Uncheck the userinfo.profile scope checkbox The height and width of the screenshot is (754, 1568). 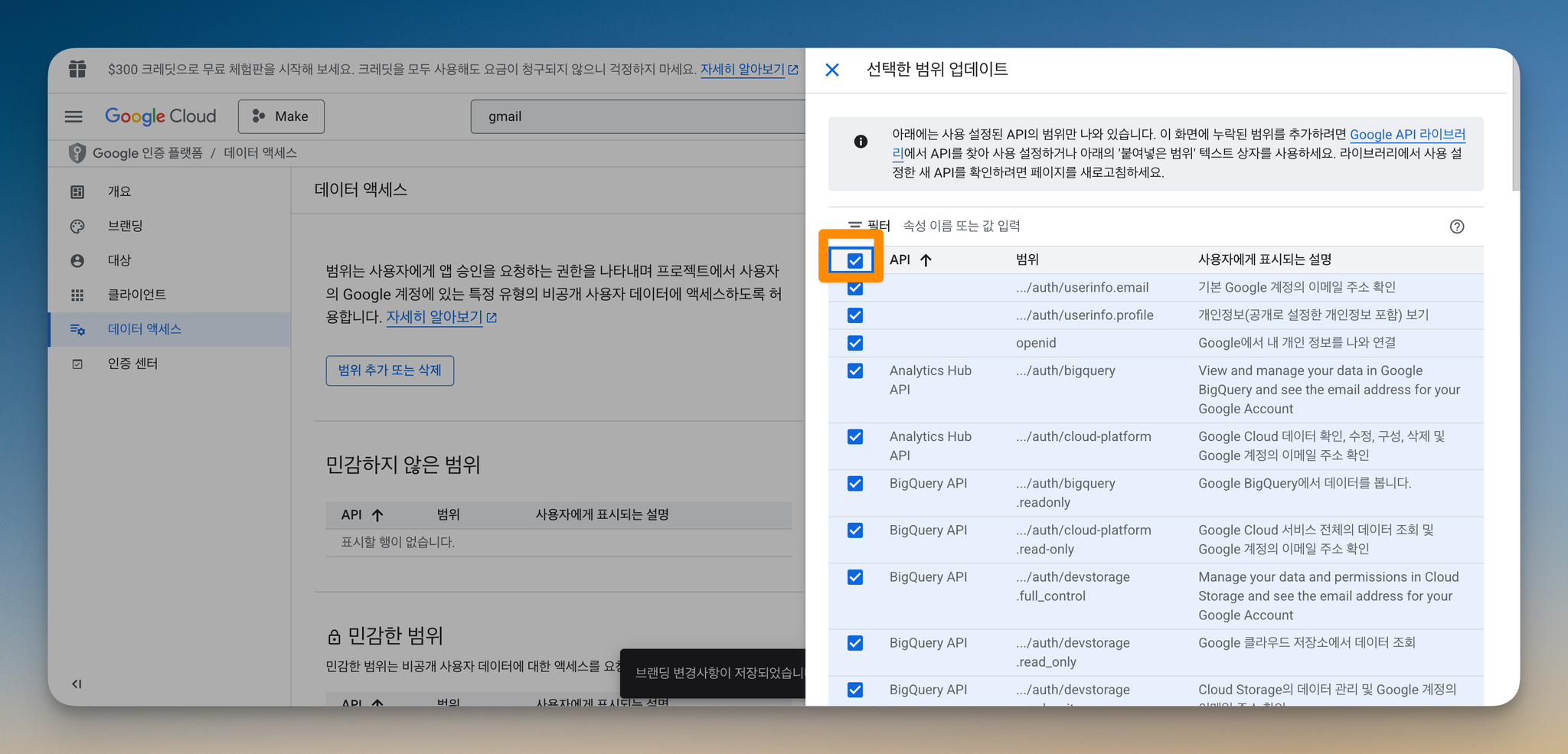(x=855, y=315)
